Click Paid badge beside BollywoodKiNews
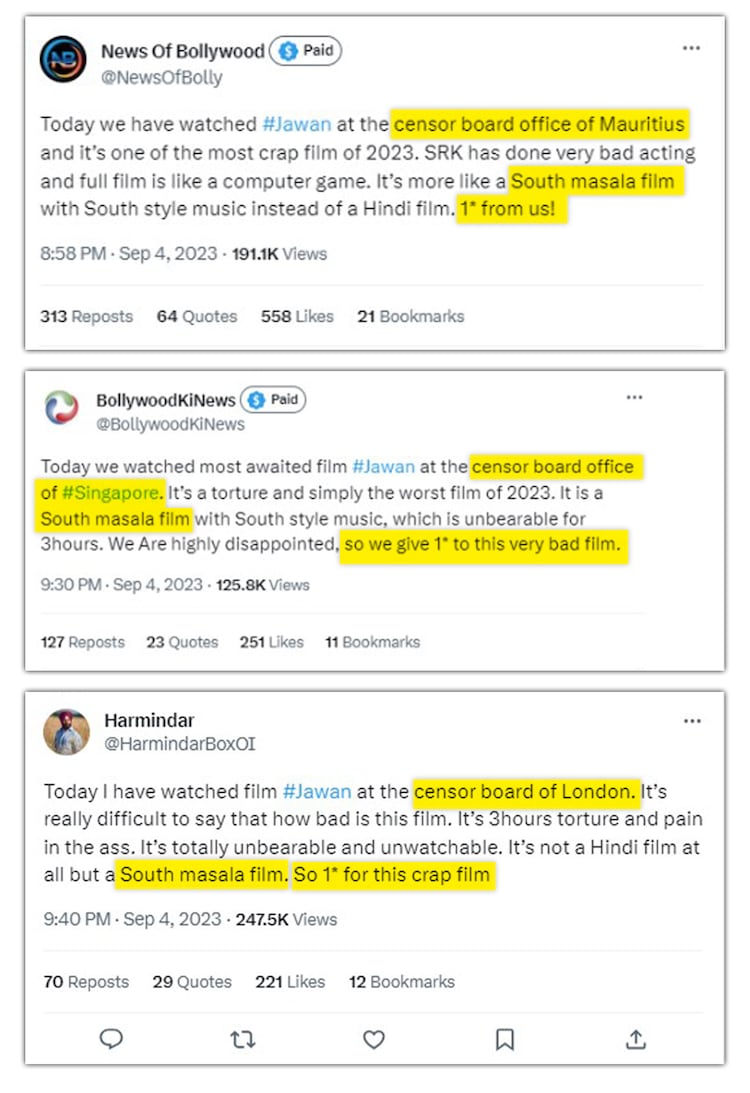Screen dimensions: 750x1093 point(273,400)
